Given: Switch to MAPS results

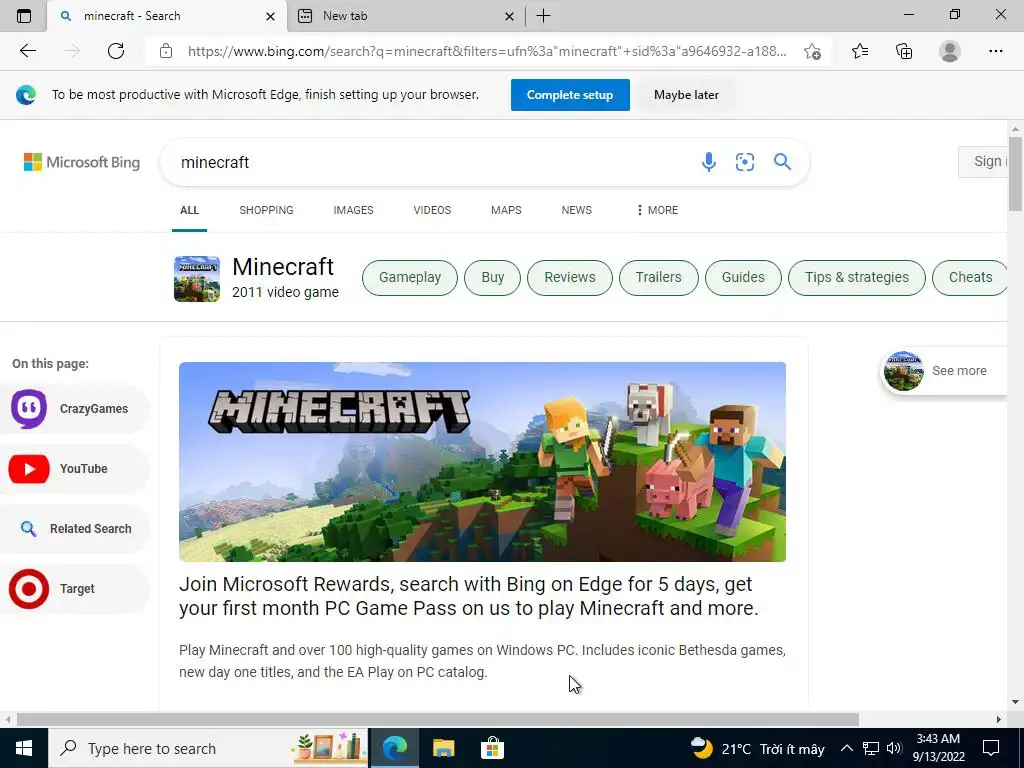Looking at the screenshot, I should click(x=506, y=210).
